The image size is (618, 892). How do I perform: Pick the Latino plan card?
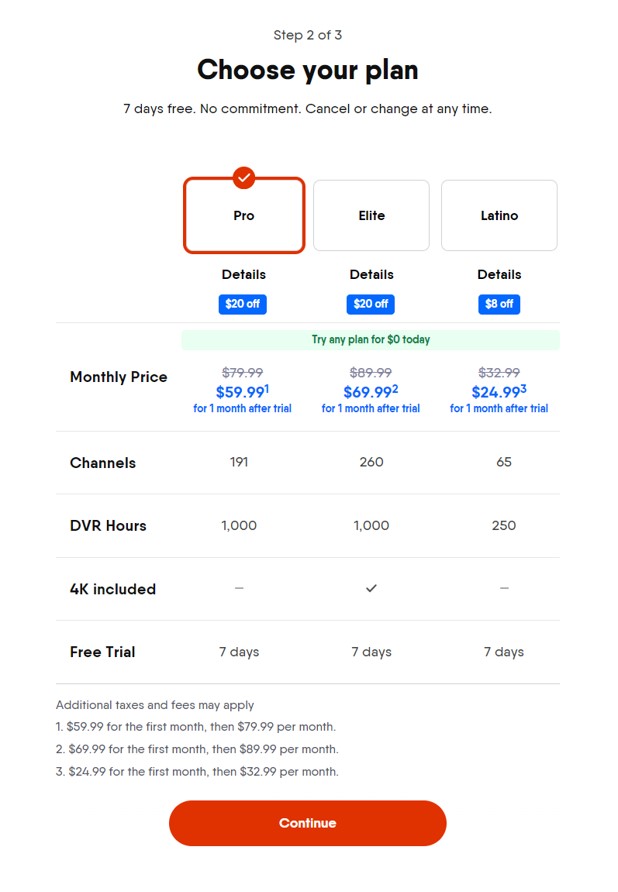tap(499, 216)
